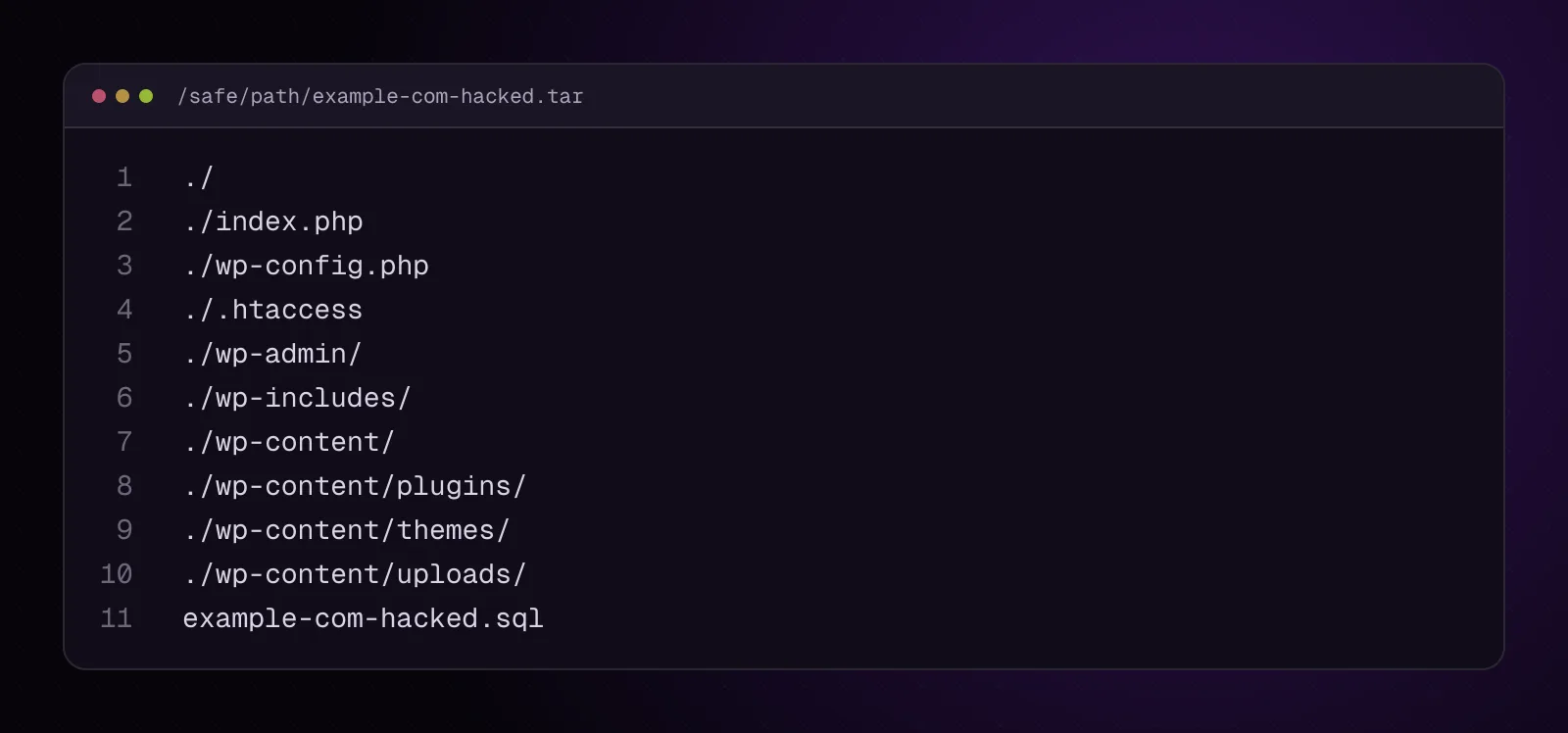Click line number 5 in gutter

click(124, 354)
